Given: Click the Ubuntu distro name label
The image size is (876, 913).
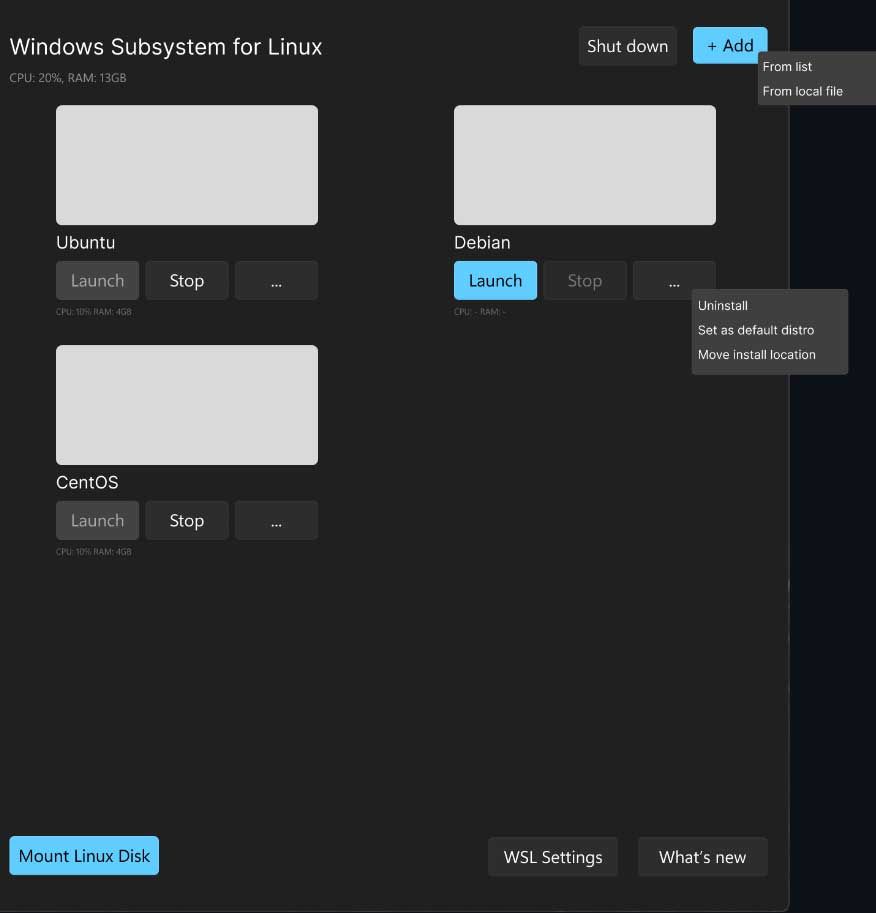Looking at the screenshot, I should 86,242.
